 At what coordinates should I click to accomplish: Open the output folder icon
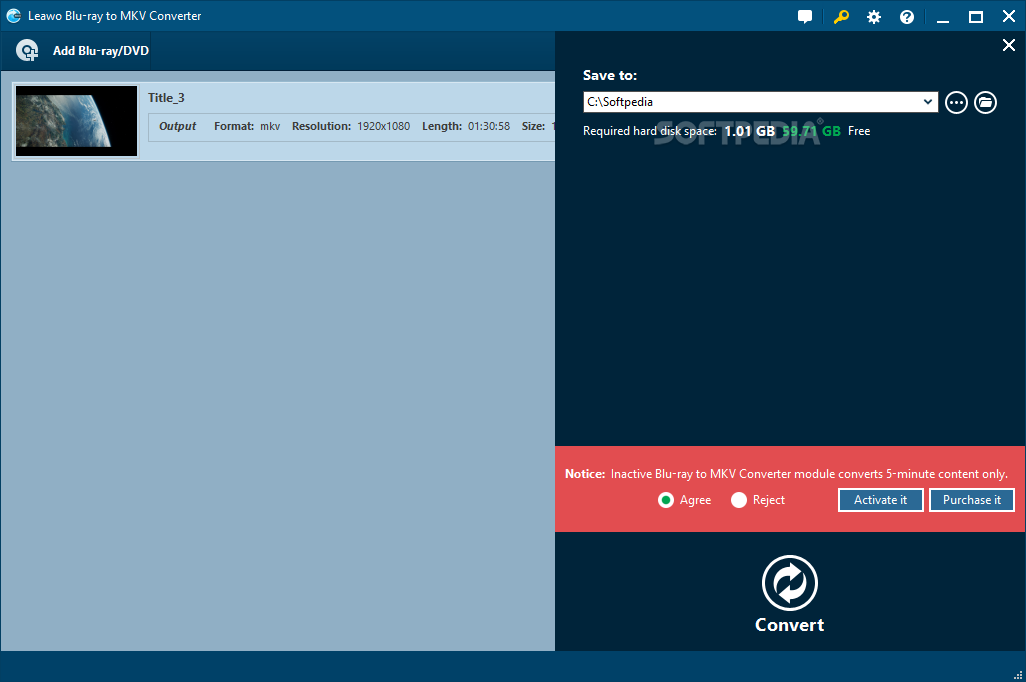coord(985,102)
